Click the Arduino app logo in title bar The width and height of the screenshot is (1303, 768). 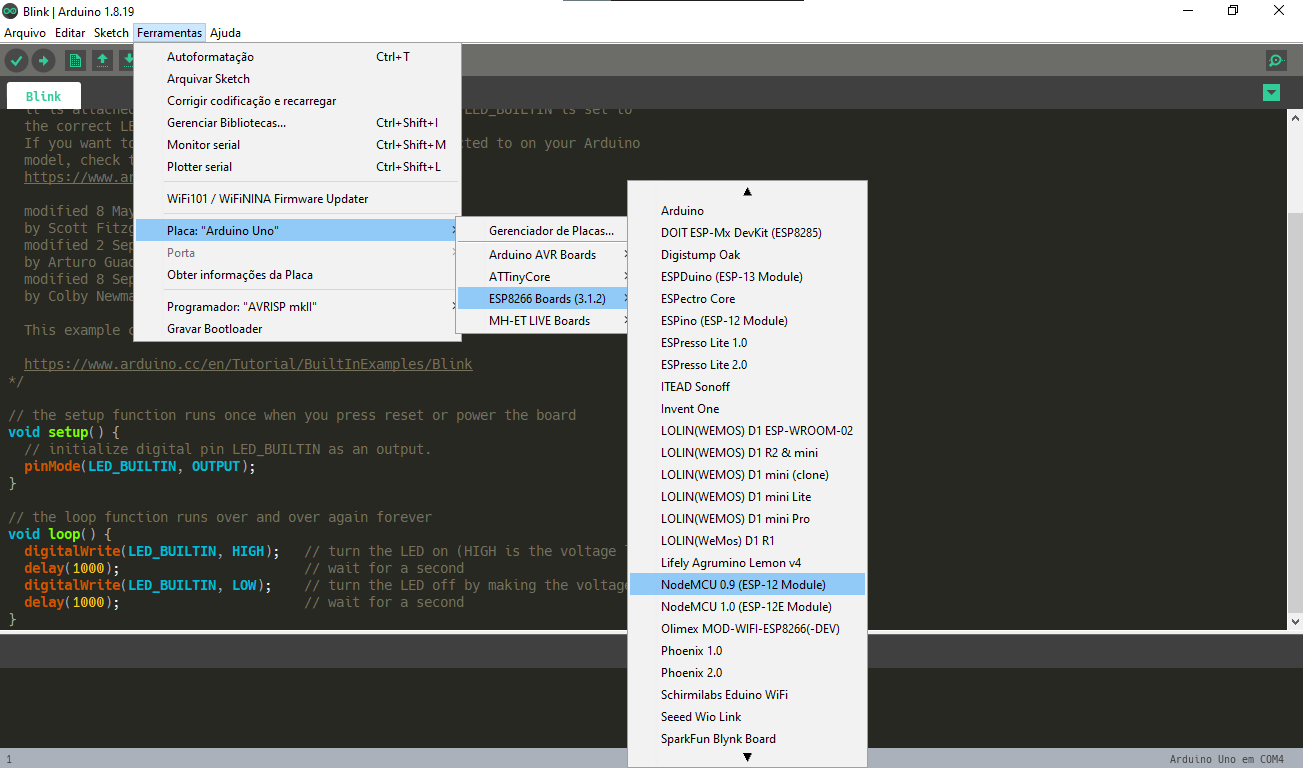[x=9, y=10]
